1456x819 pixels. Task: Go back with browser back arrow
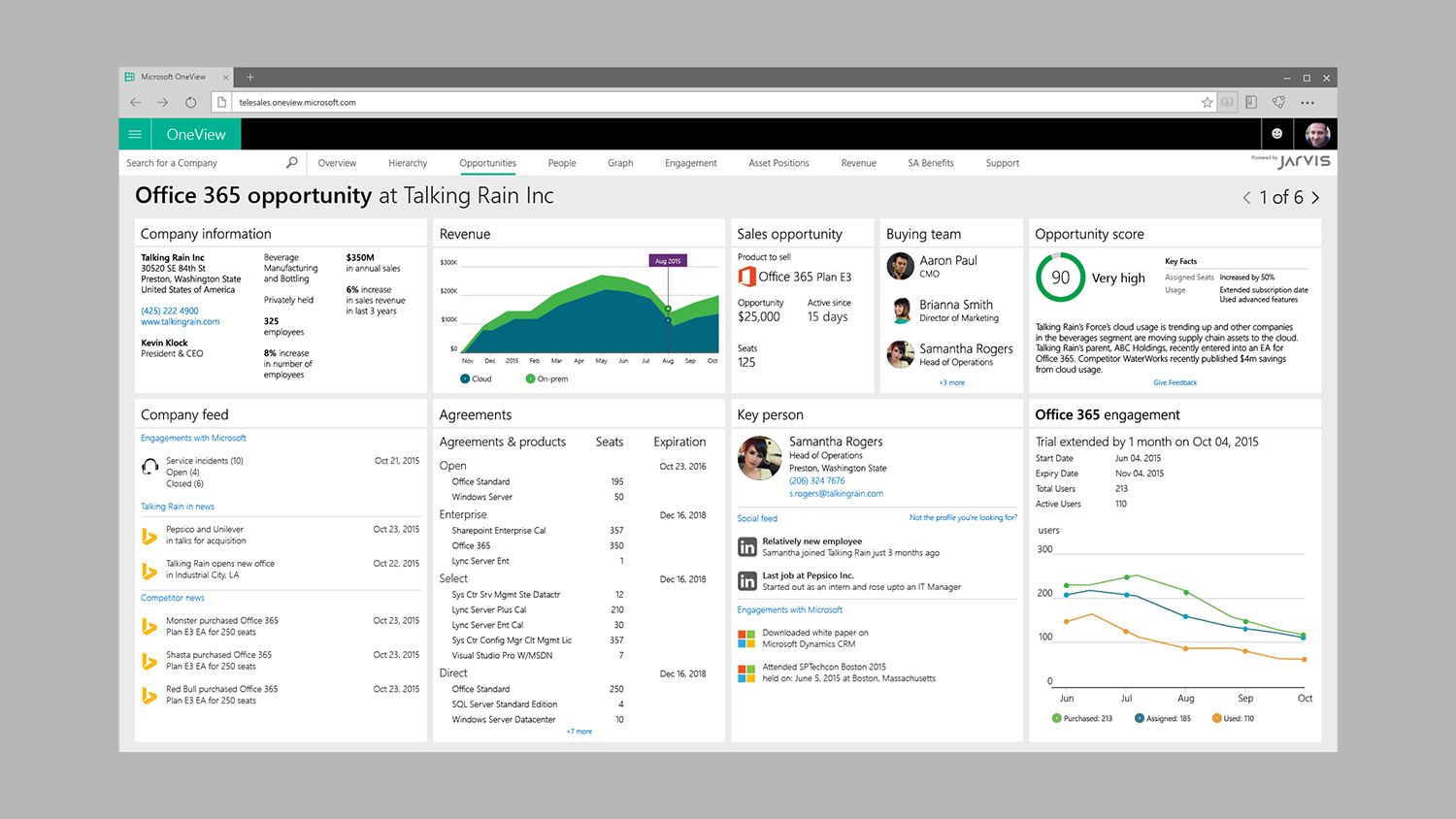click(136, 102)
